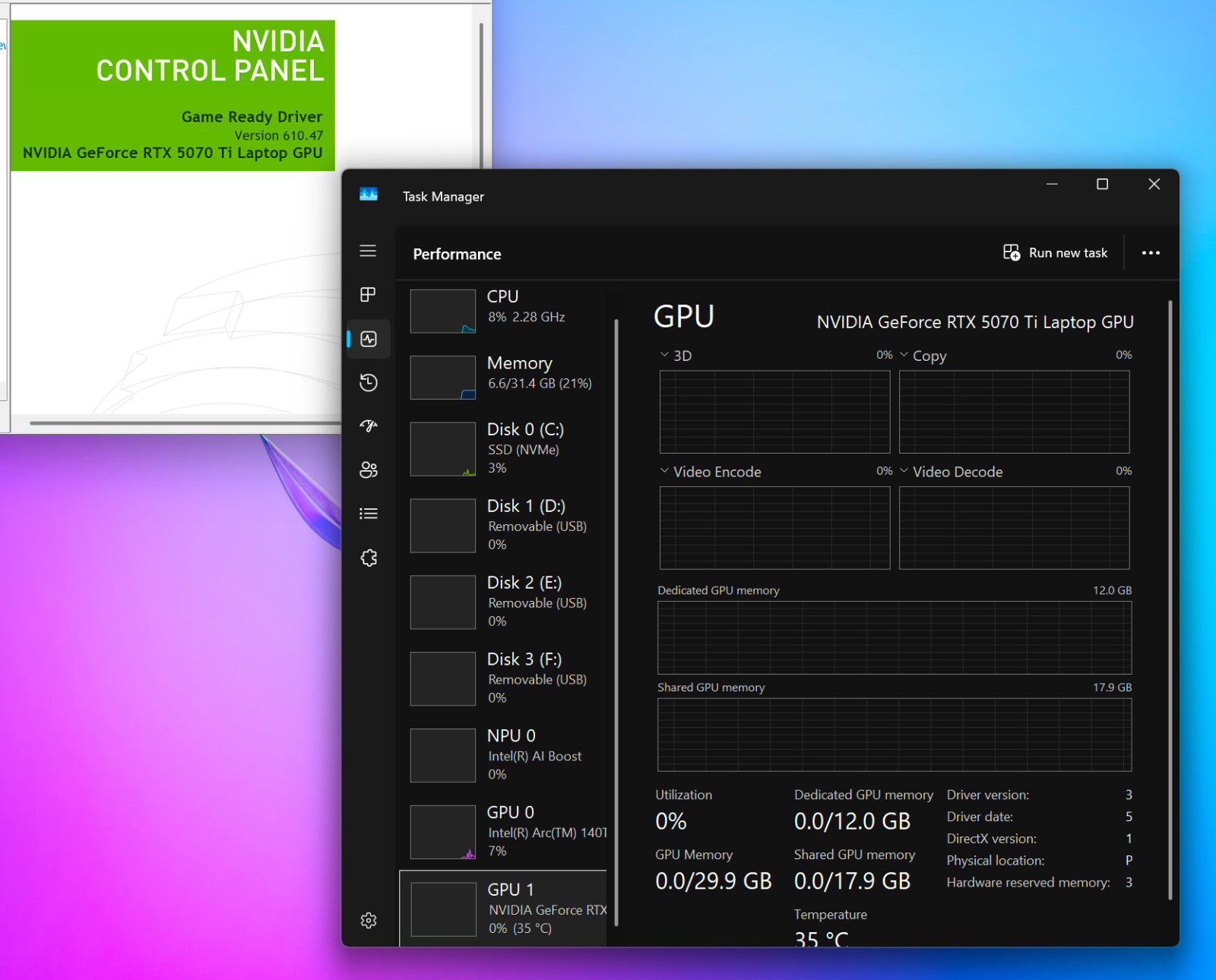Screen dimensions: 1216x980
Task: Open the Task Manager hamburger navigation menu
Action: pos(368,251)
